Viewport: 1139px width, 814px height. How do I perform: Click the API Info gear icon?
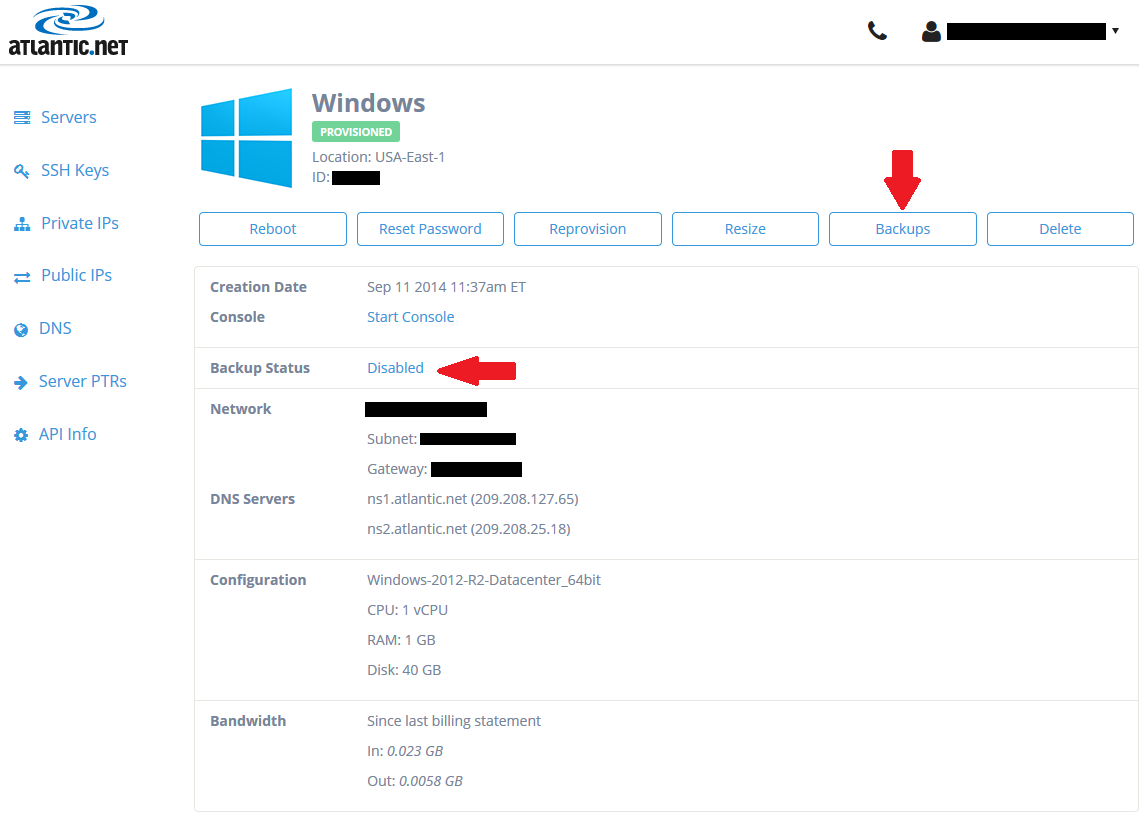pos(21,435)
